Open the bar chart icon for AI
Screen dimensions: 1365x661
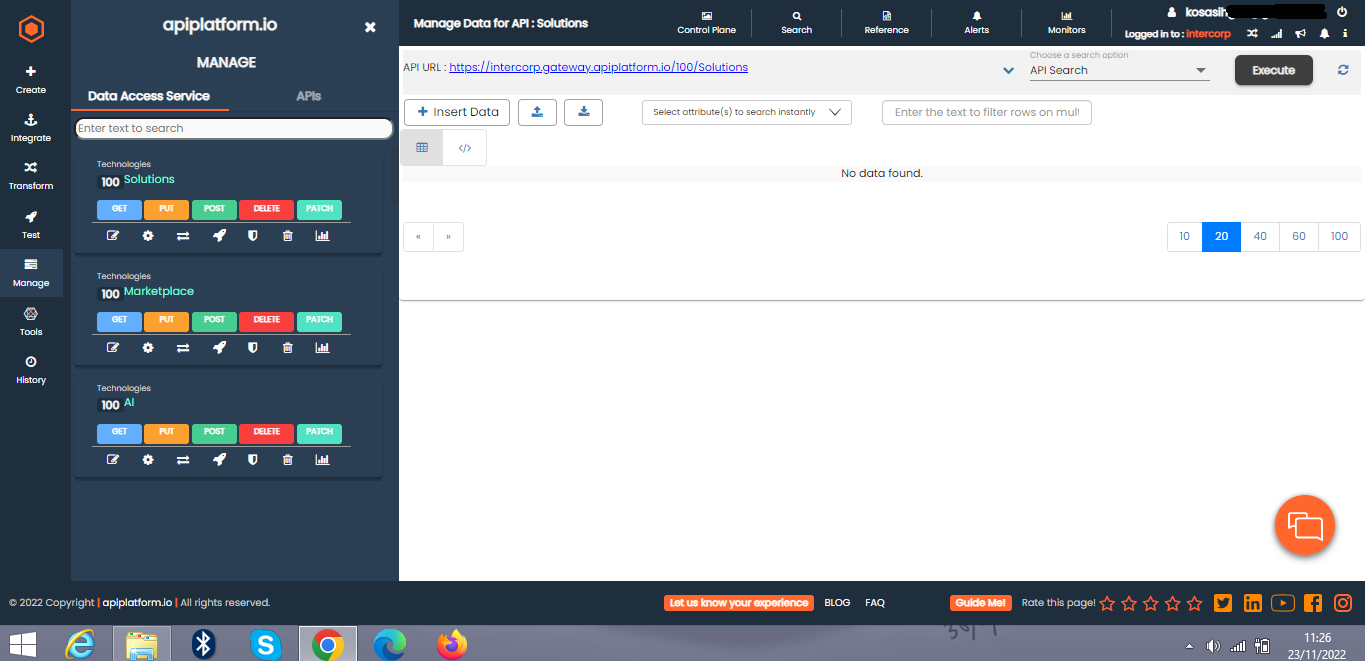coord(322,460)
